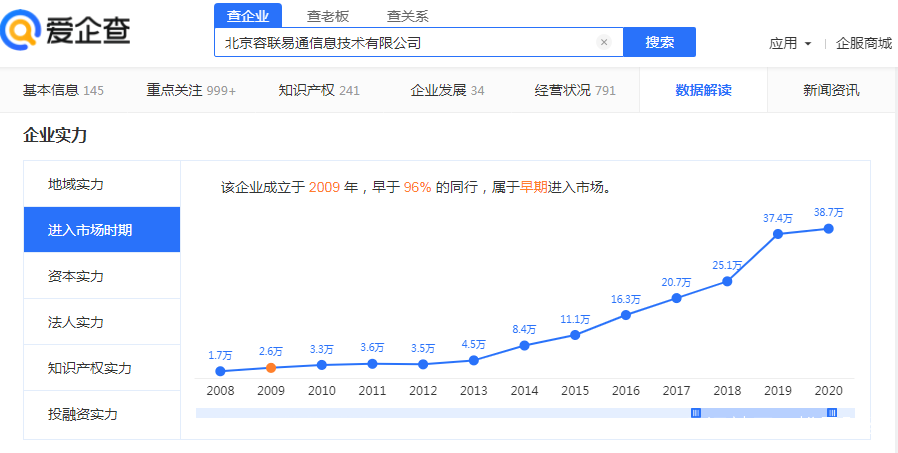Click the blue 搜索 button

tap(659, 42)
